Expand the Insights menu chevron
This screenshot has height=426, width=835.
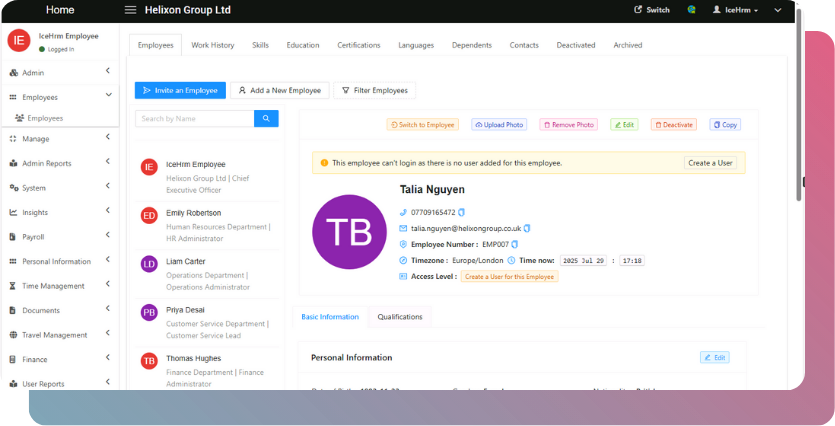[x=108, y=210]
